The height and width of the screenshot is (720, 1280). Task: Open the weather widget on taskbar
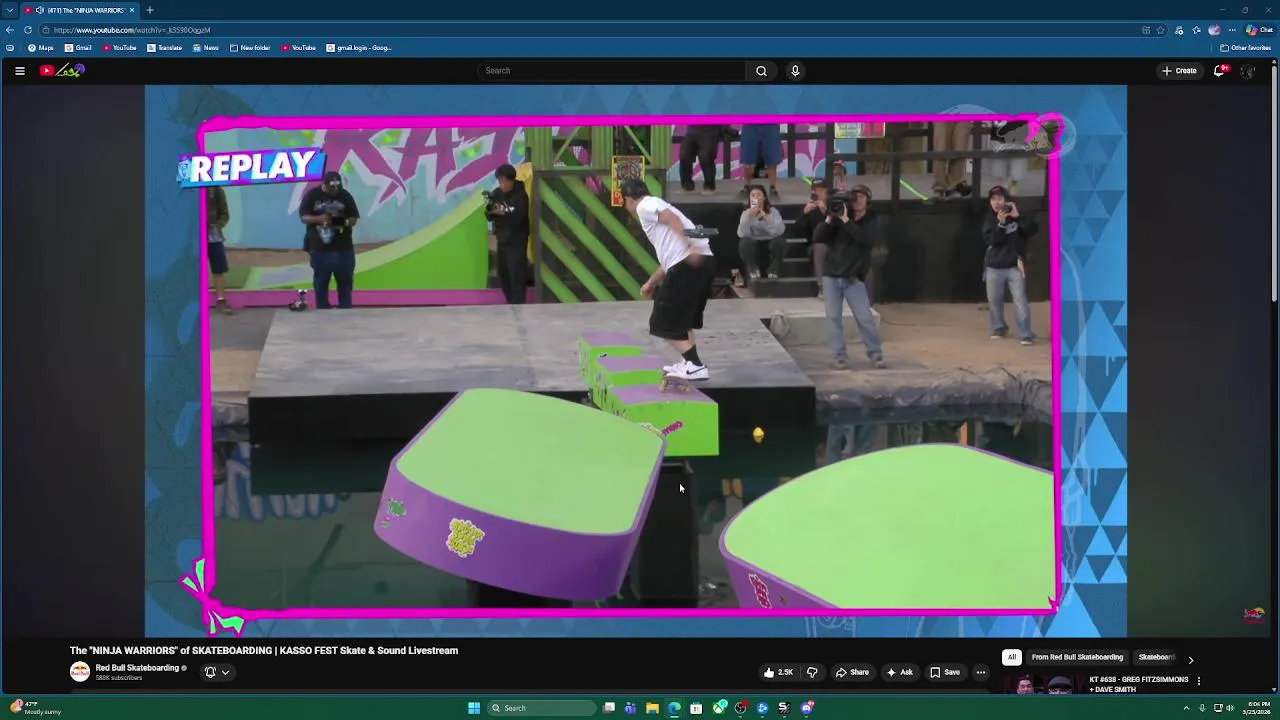point(36,708)
